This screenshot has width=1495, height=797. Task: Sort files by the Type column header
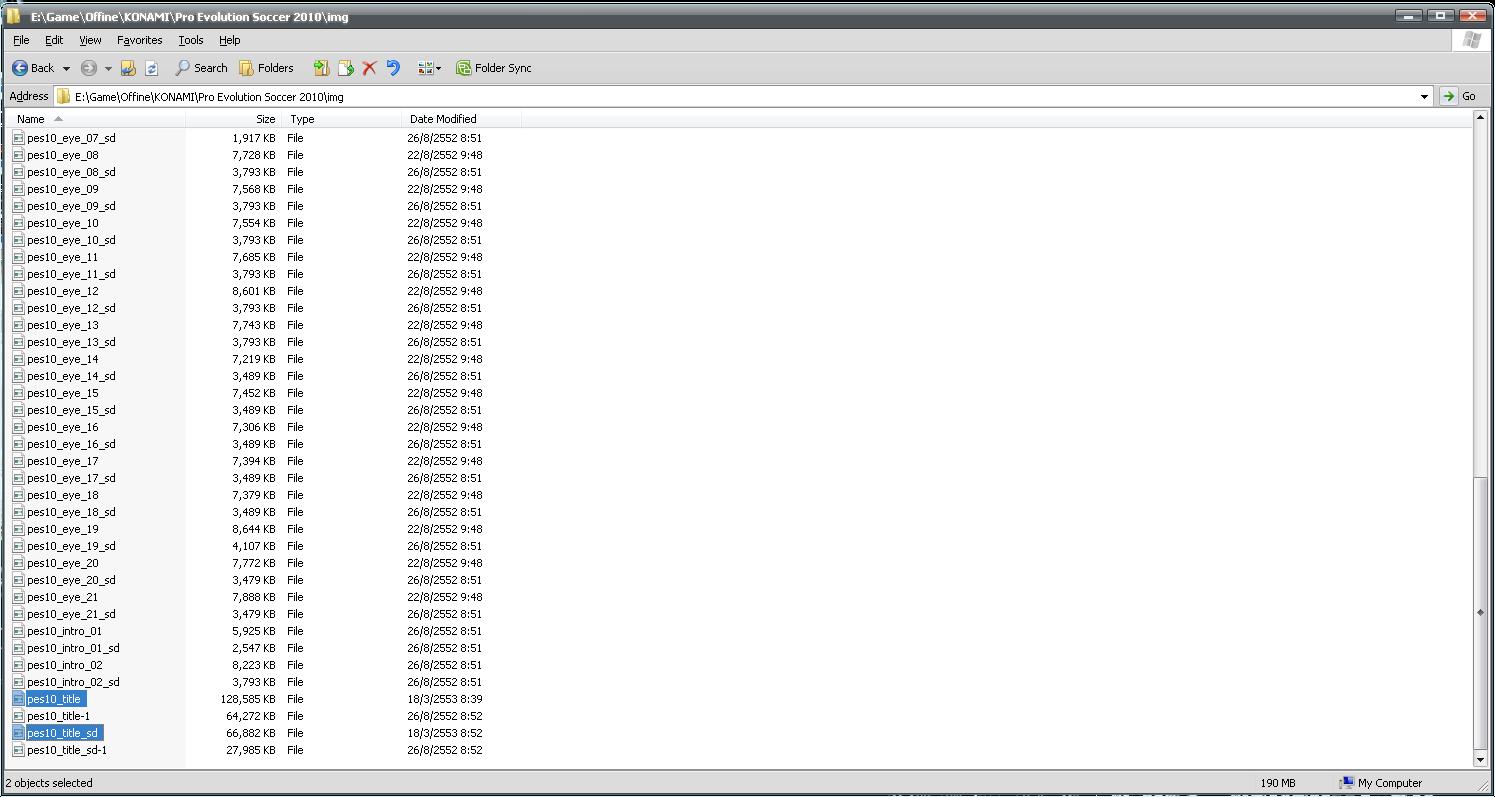point(342,119)
